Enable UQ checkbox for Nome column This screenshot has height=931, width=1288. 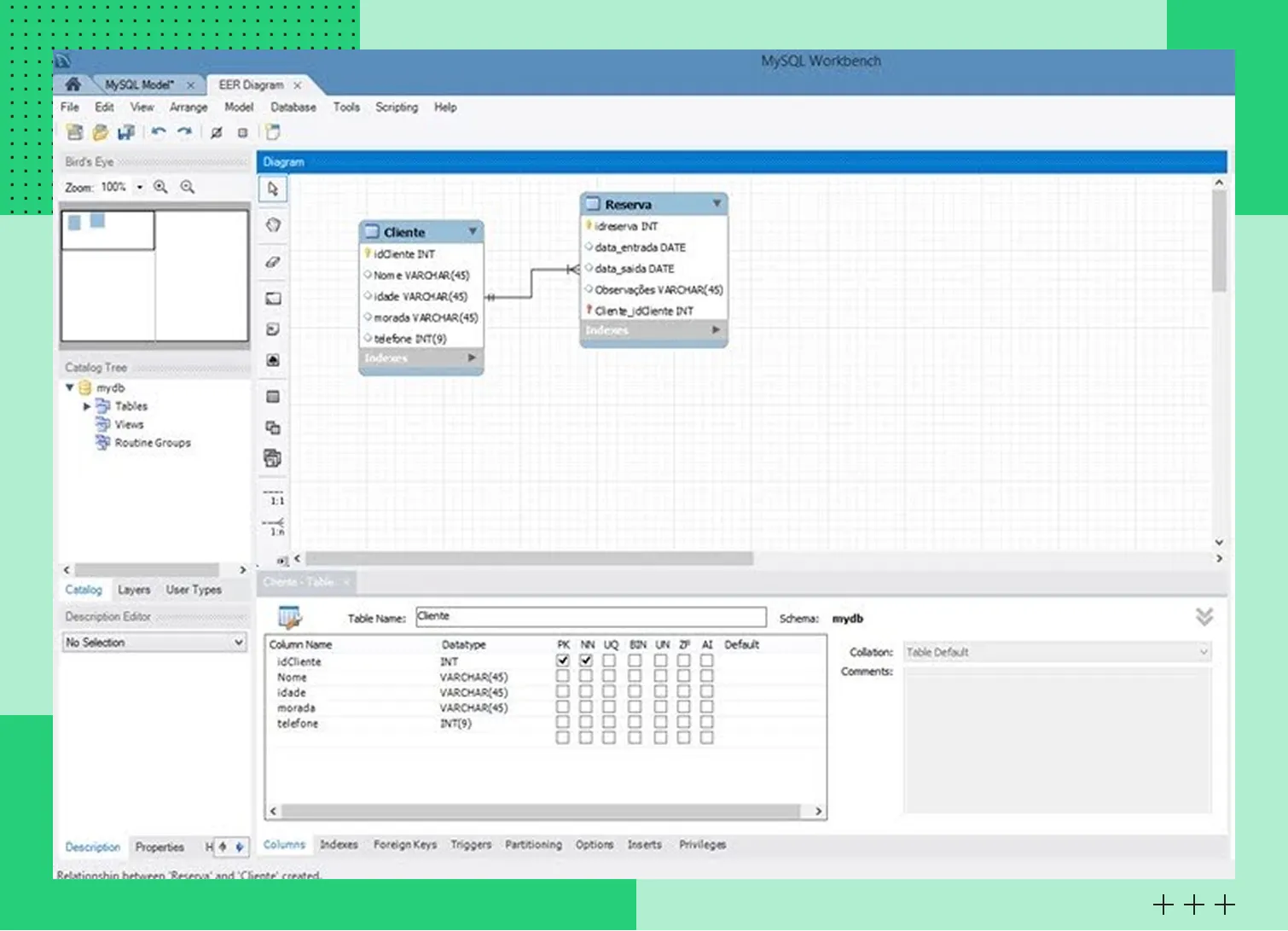point(609,676)
